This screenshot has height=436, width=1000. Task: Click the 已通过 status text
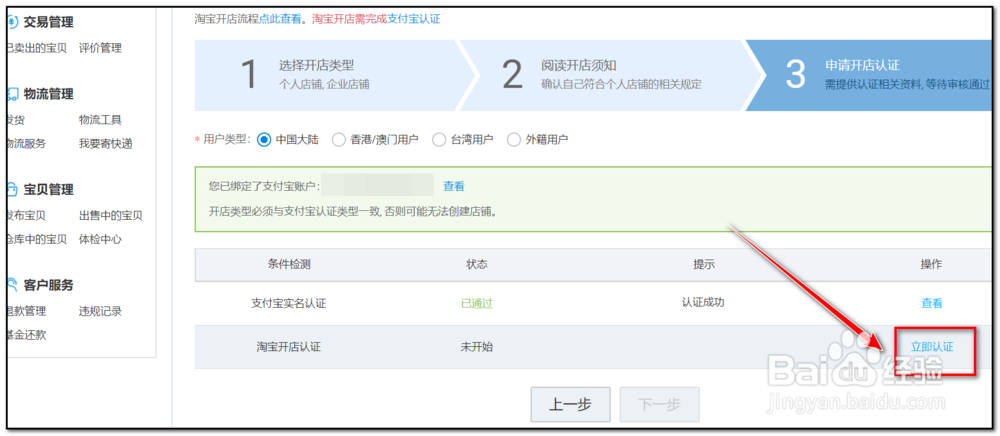(476, 303)
